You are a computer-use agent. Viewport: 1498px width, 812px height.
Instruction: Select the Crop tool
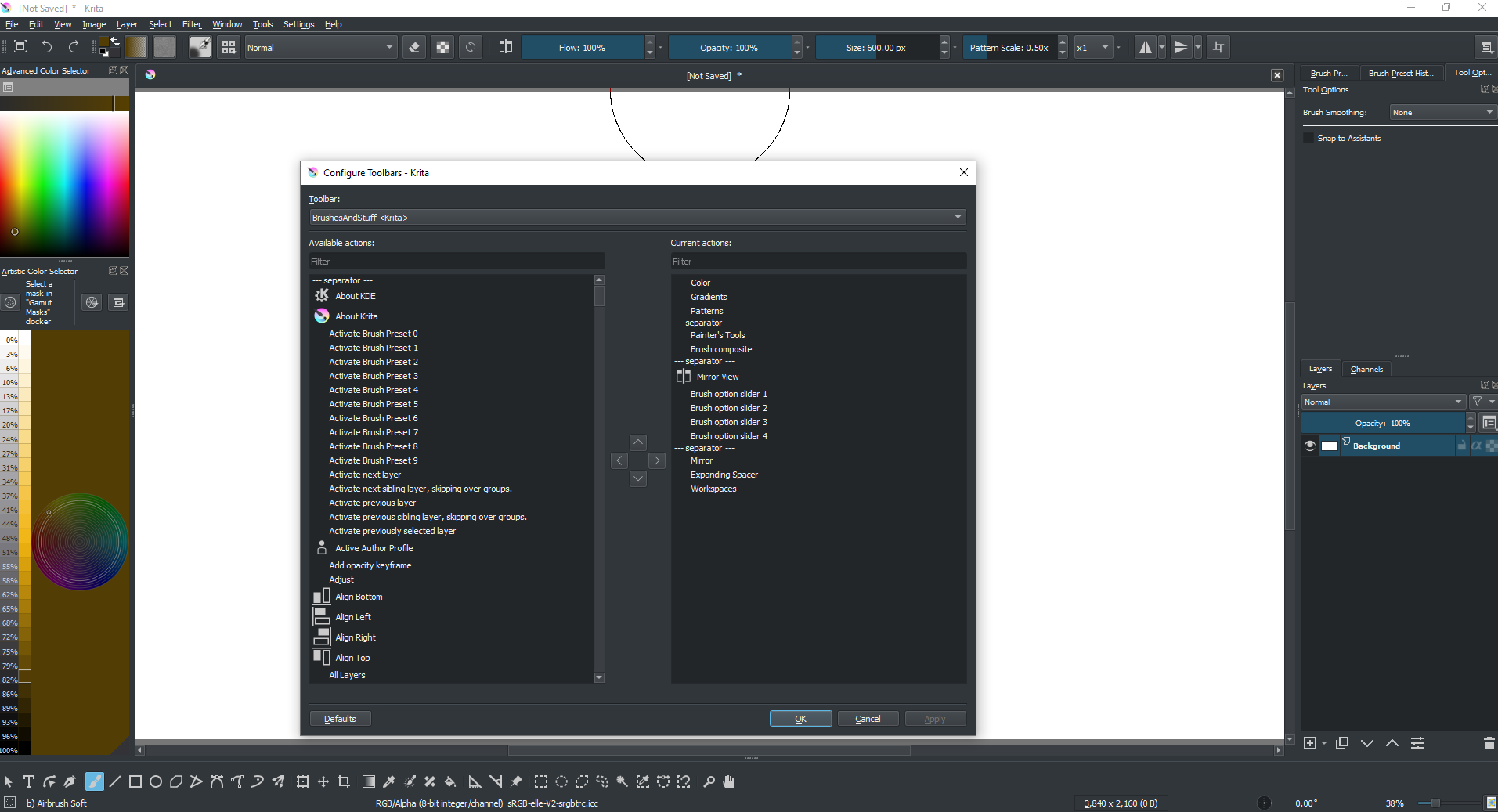(x=344, y=781)
